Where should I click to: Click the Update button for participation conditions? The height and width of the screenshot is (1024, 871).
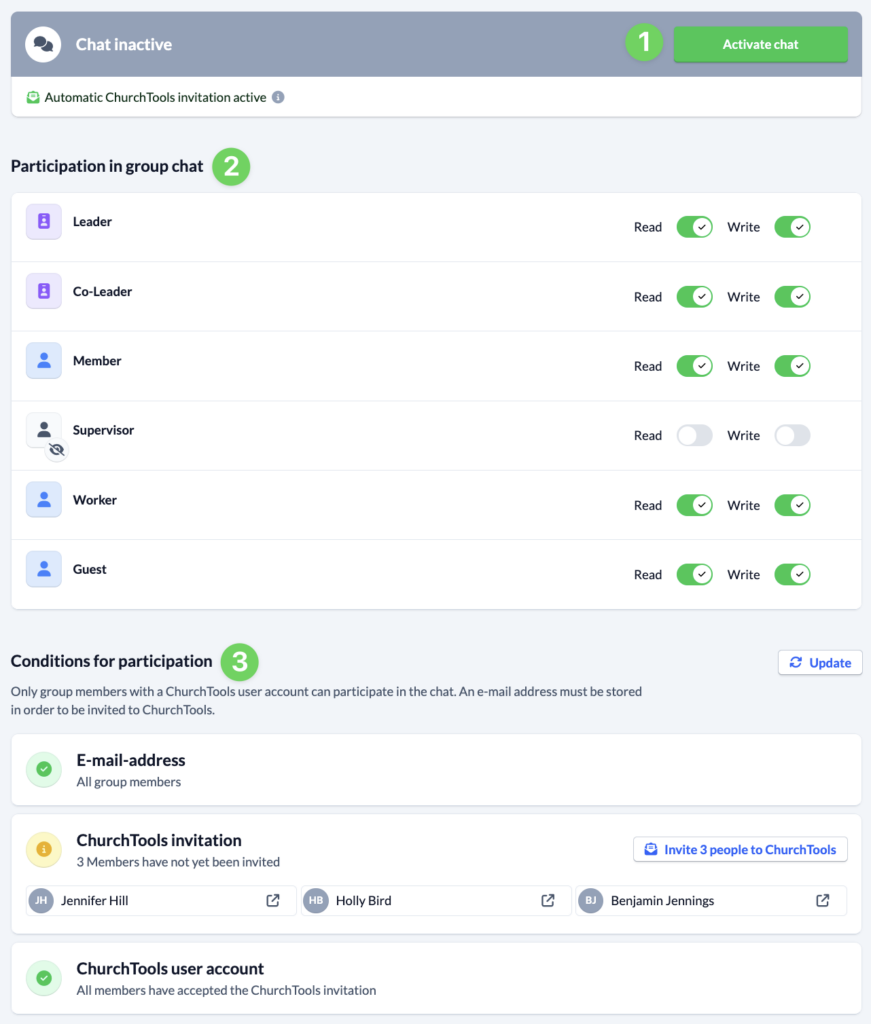coord(820,662)
